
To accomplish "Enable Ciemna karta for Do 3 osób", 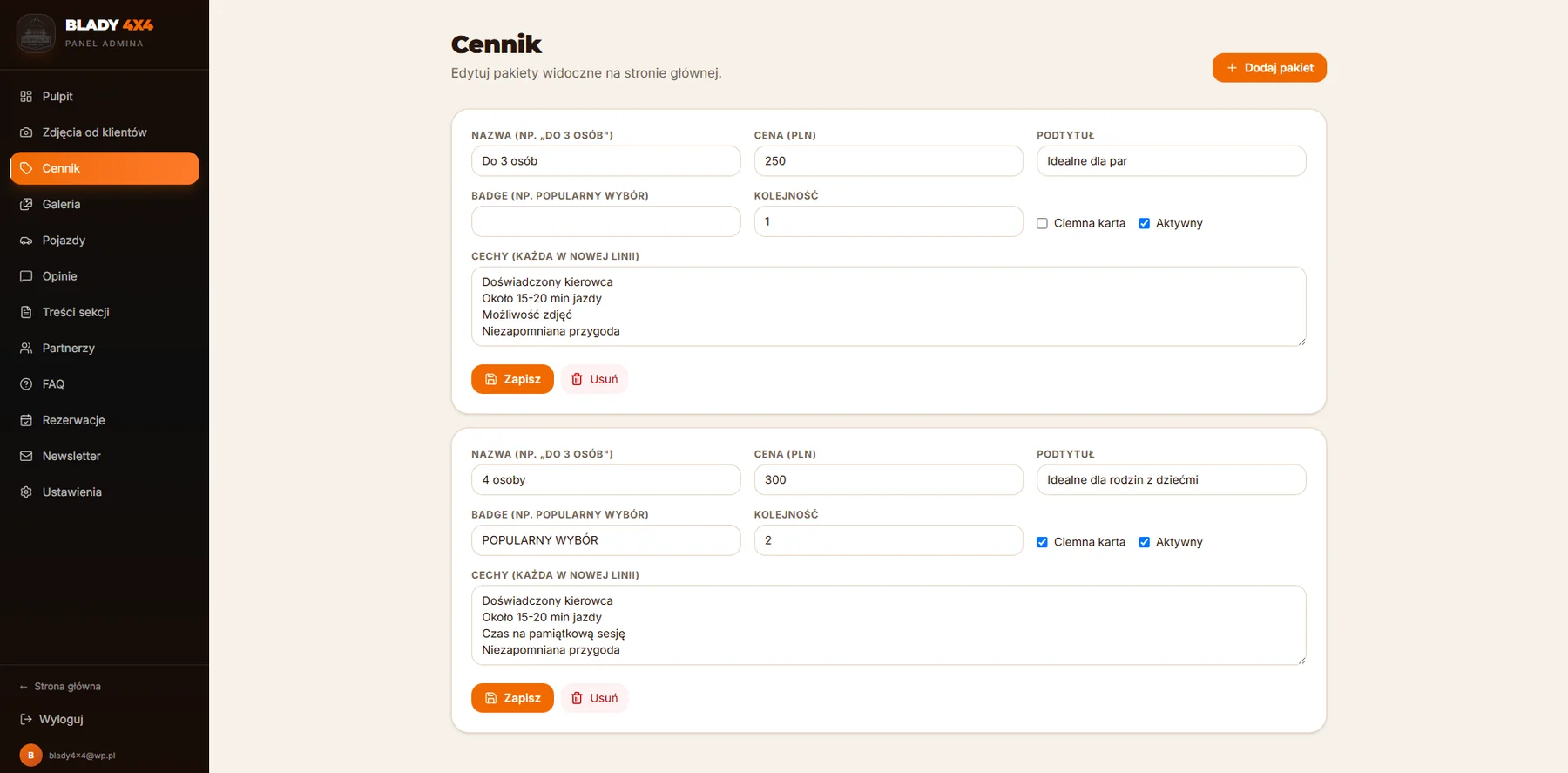I will point(1042,224).
